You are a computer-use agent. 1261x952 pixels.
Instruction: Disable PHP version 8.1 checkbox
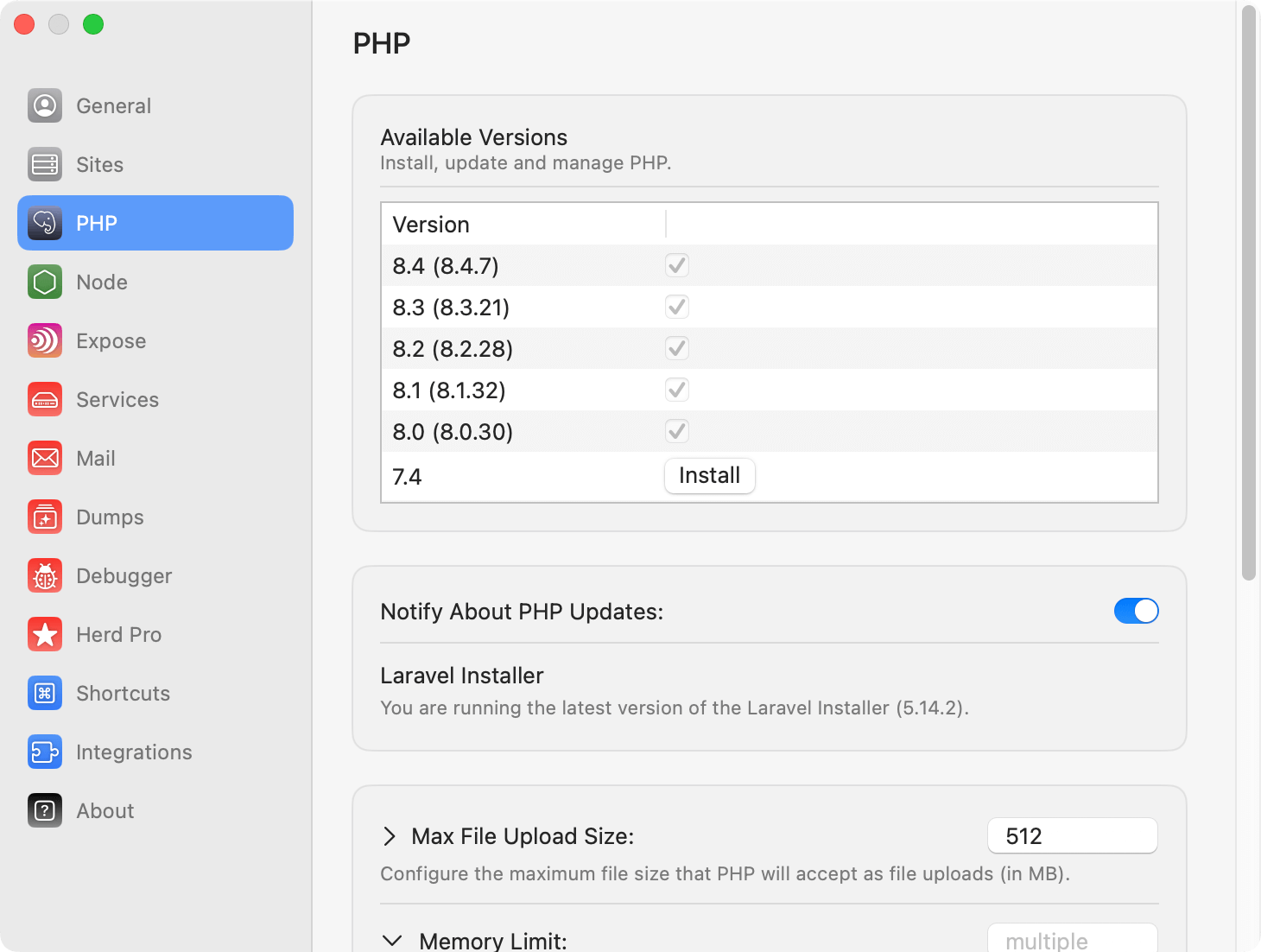[x=677, y=390]
